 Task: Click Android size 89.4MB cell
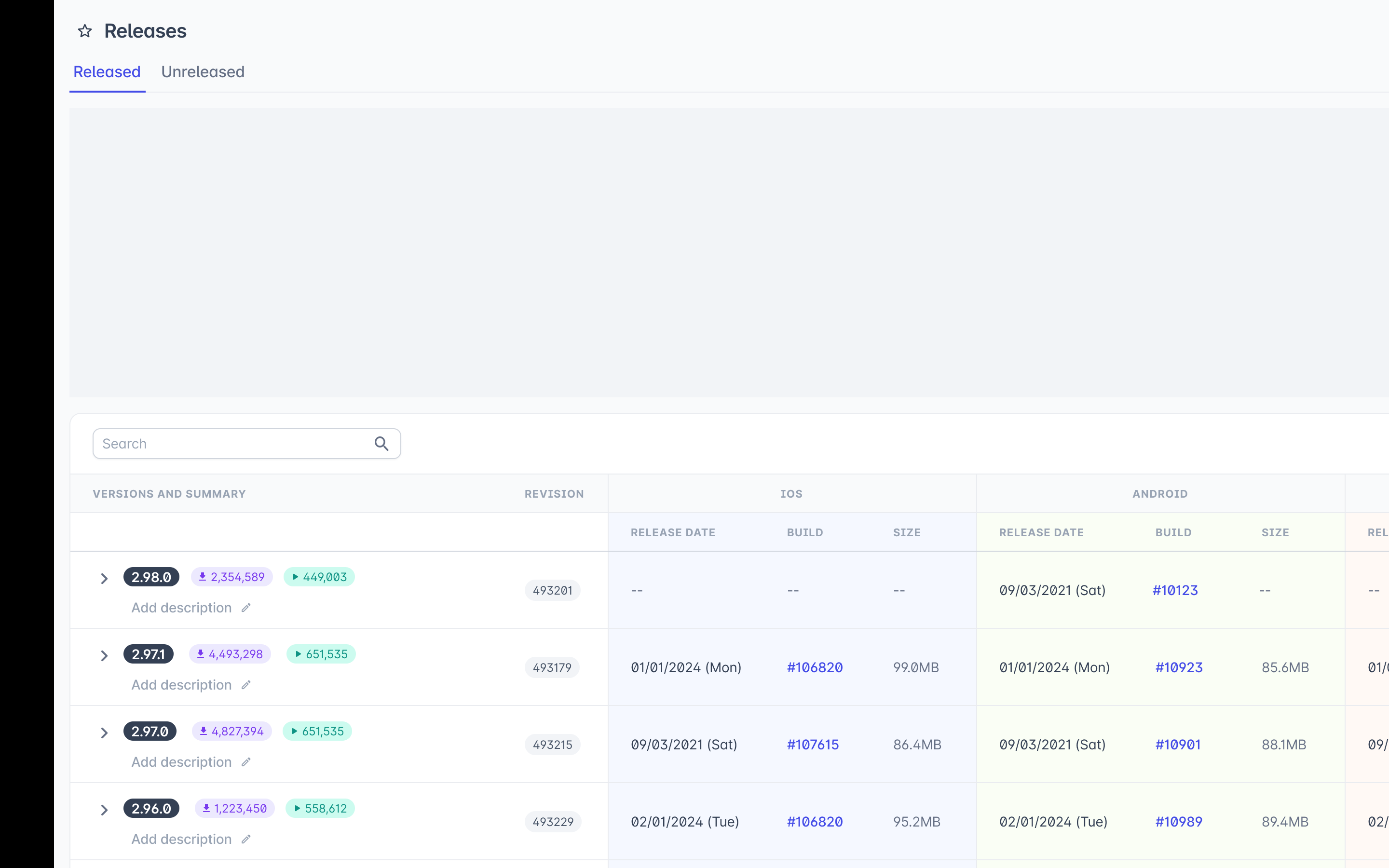[1285, 822]
